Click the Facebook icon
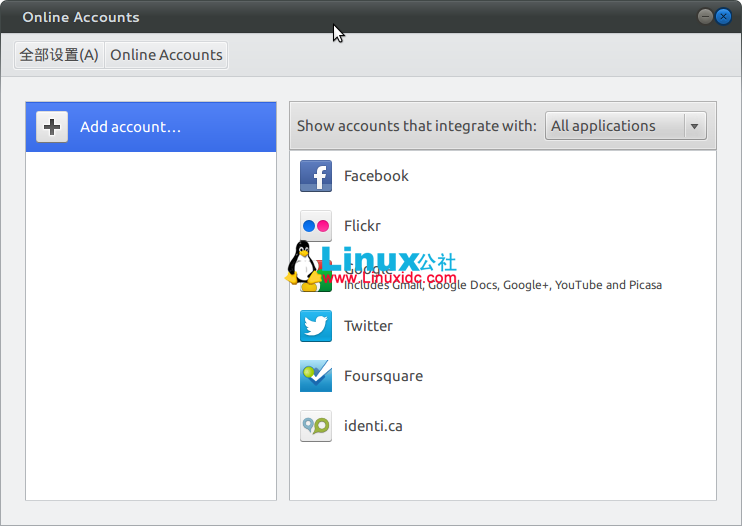The image size is (742, 526). pyautogui.click(x=316, y=176)
